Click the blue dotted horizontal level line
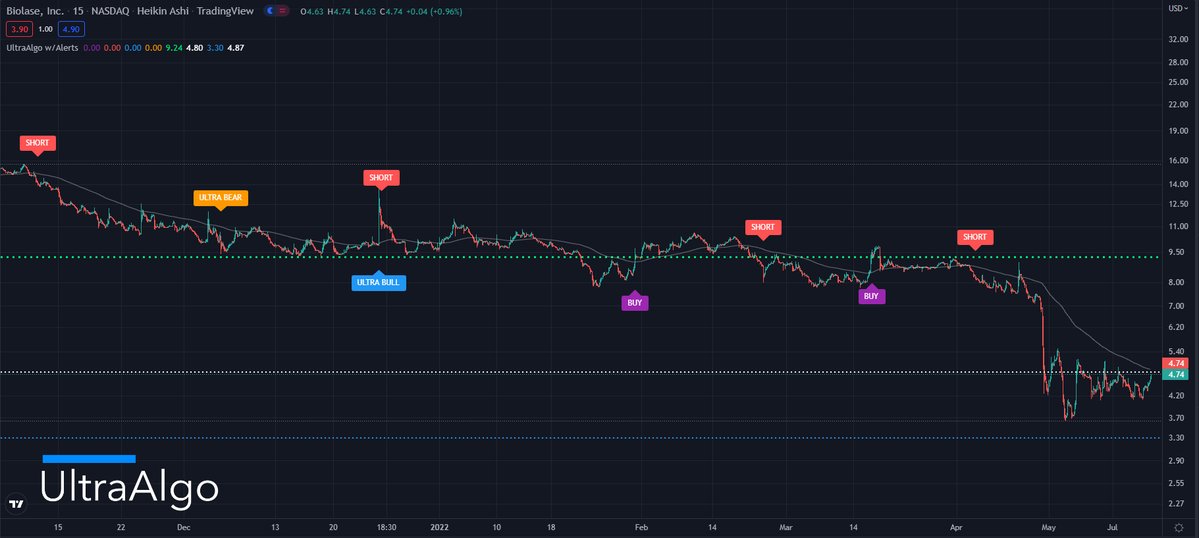This screenshot has height=538, width=1199. tap(580, 438)
